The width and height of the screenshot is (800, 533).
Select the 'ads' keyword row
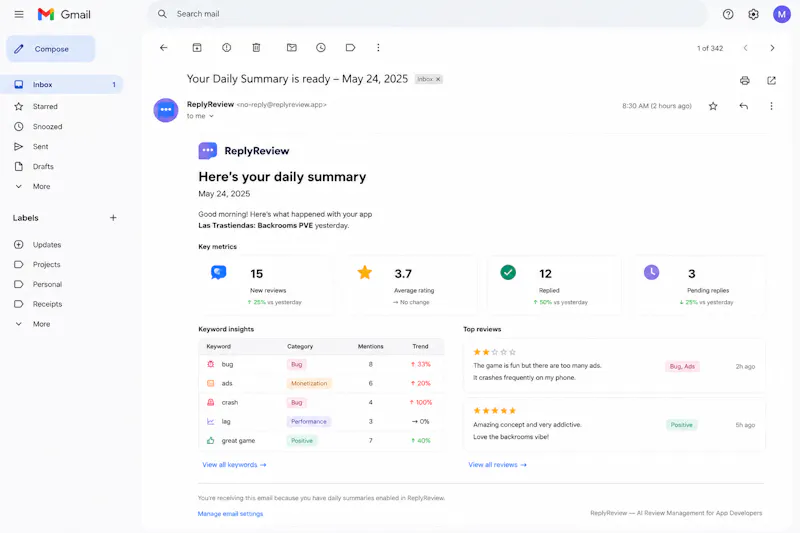tap(321, 383)
